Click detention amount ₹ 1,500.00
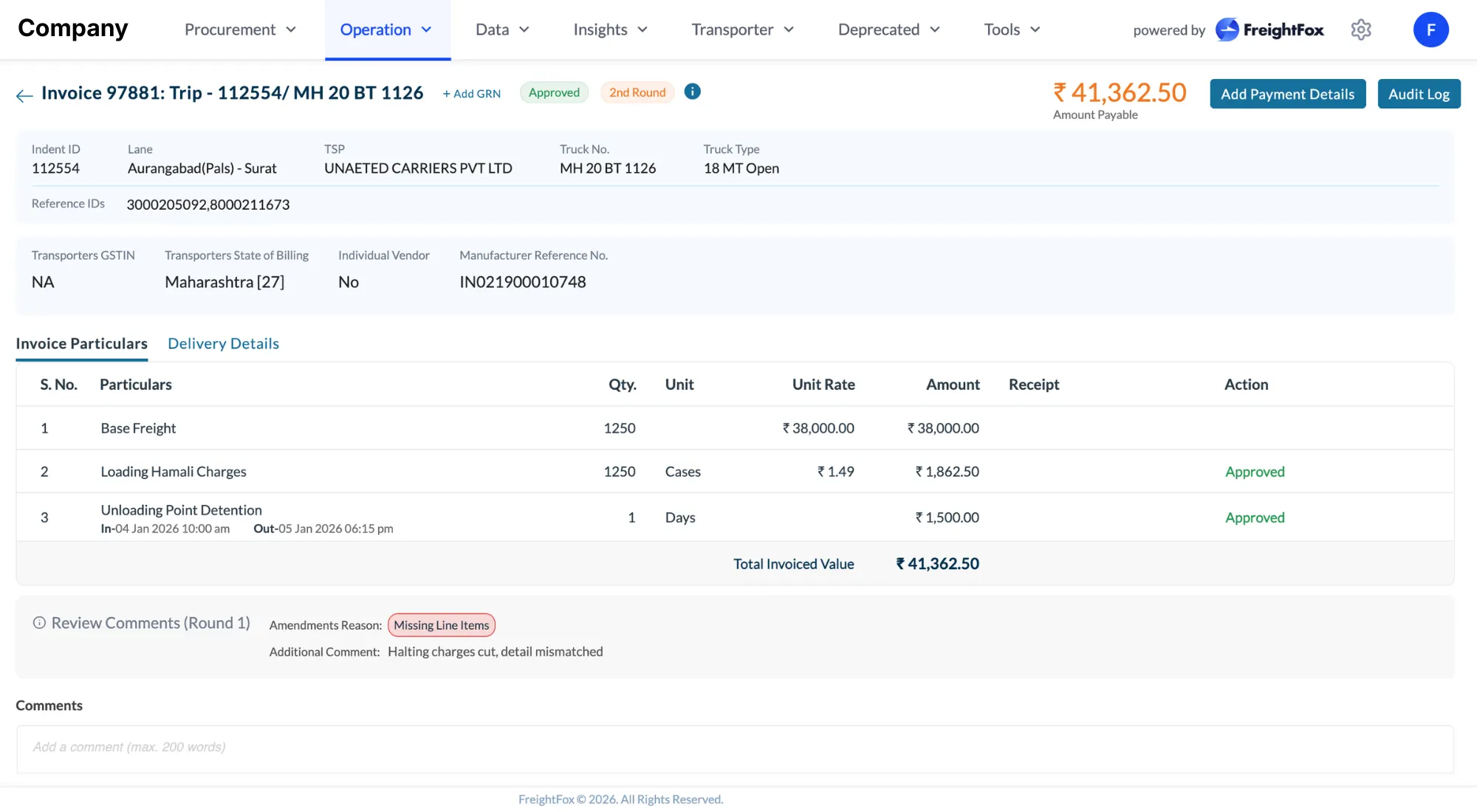The image size is (1477, 812). click(x=947, y=517)
